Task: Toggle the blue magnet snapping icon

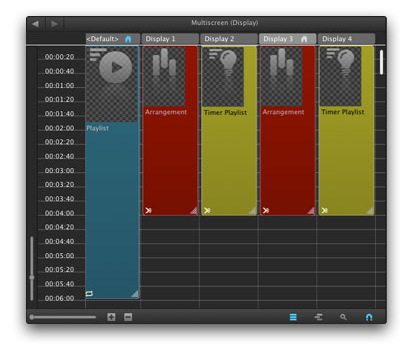Action: tap(369, 317)
